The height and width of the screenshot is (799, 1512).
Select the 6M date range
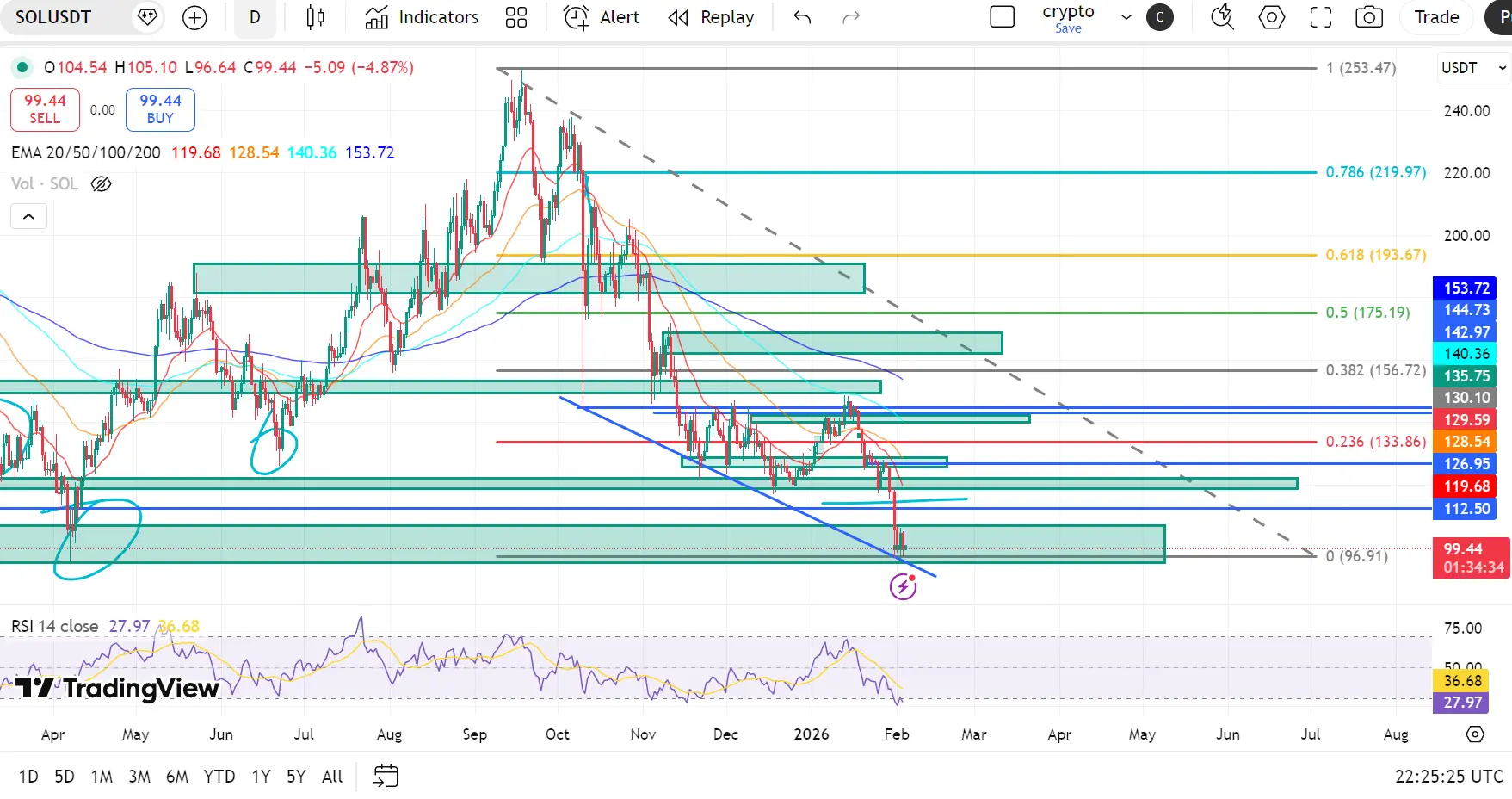177,777
